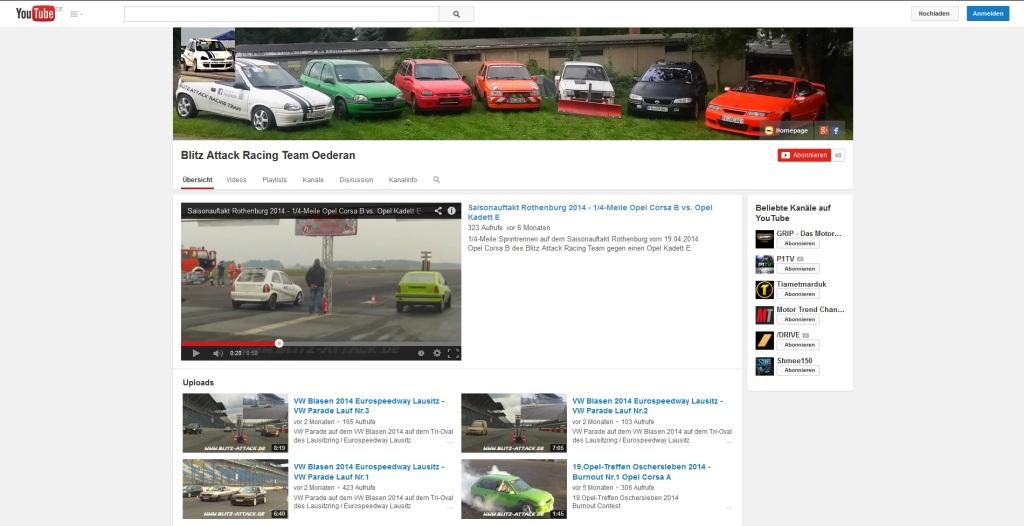Image resolution: width=1024 pixels, height=526 pixels.
Task: Subscribe to /DRIVE channel
Action: (798, 345)
